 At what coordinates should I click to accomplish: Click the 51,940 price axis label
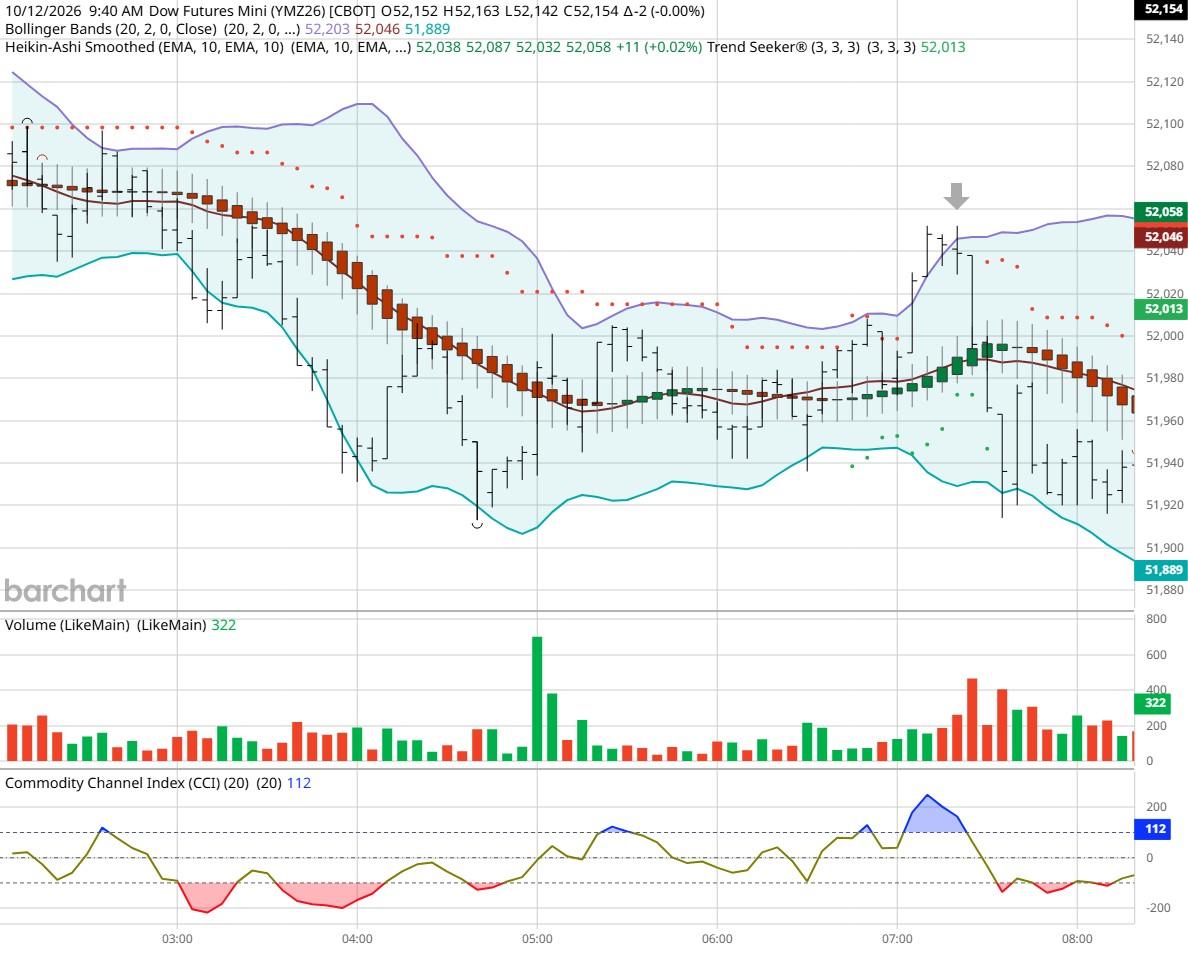1165,463
